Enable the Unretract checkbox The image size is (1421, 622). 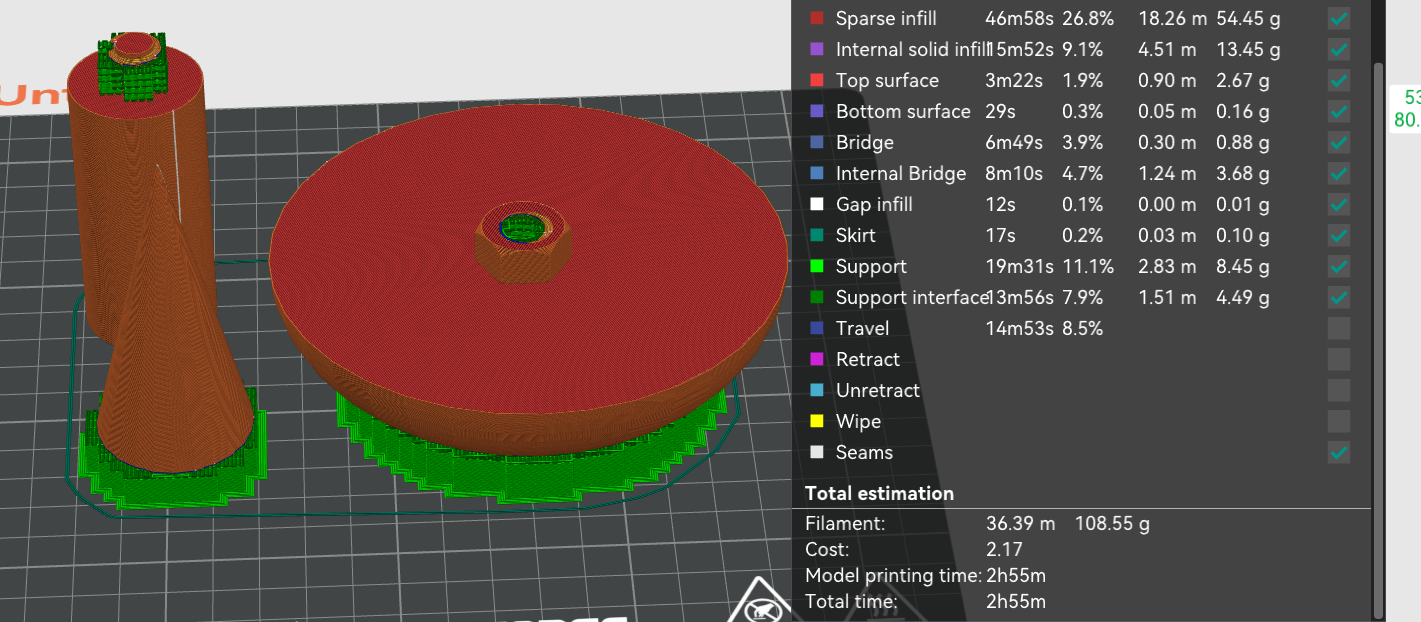tap(1339, 390)
